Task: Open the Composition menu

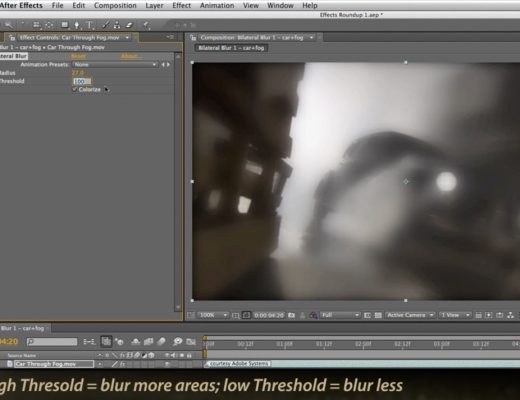Action: pos(115,5)
